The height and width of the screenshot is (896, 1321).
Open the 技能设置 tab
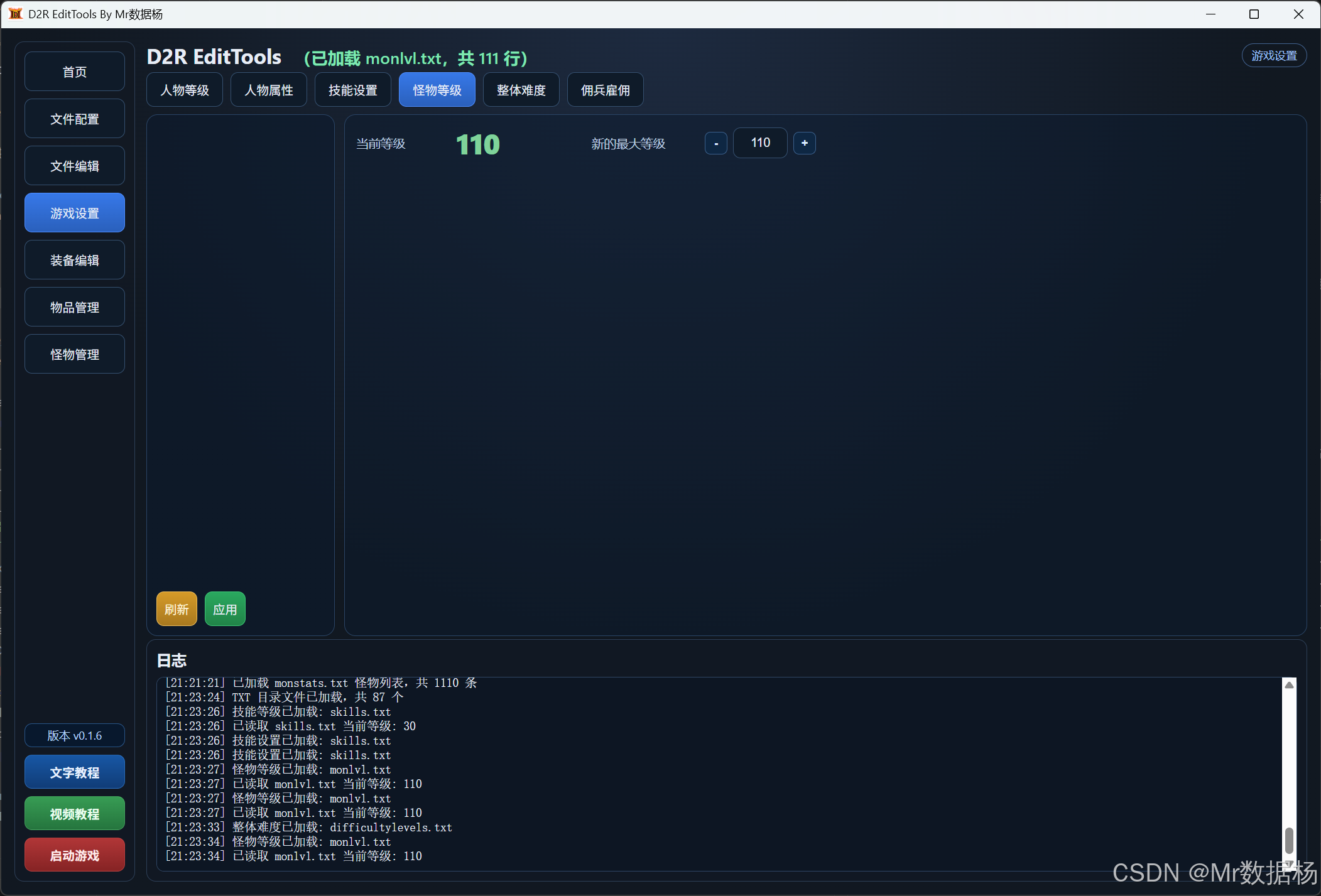point(353,90)
